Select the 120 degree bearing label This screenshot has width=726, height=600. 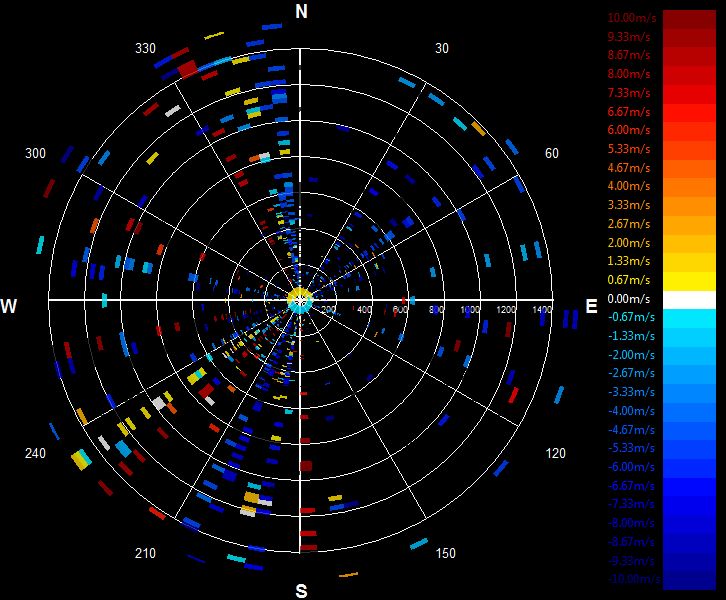pyautogui.click(x=556, y=453)
